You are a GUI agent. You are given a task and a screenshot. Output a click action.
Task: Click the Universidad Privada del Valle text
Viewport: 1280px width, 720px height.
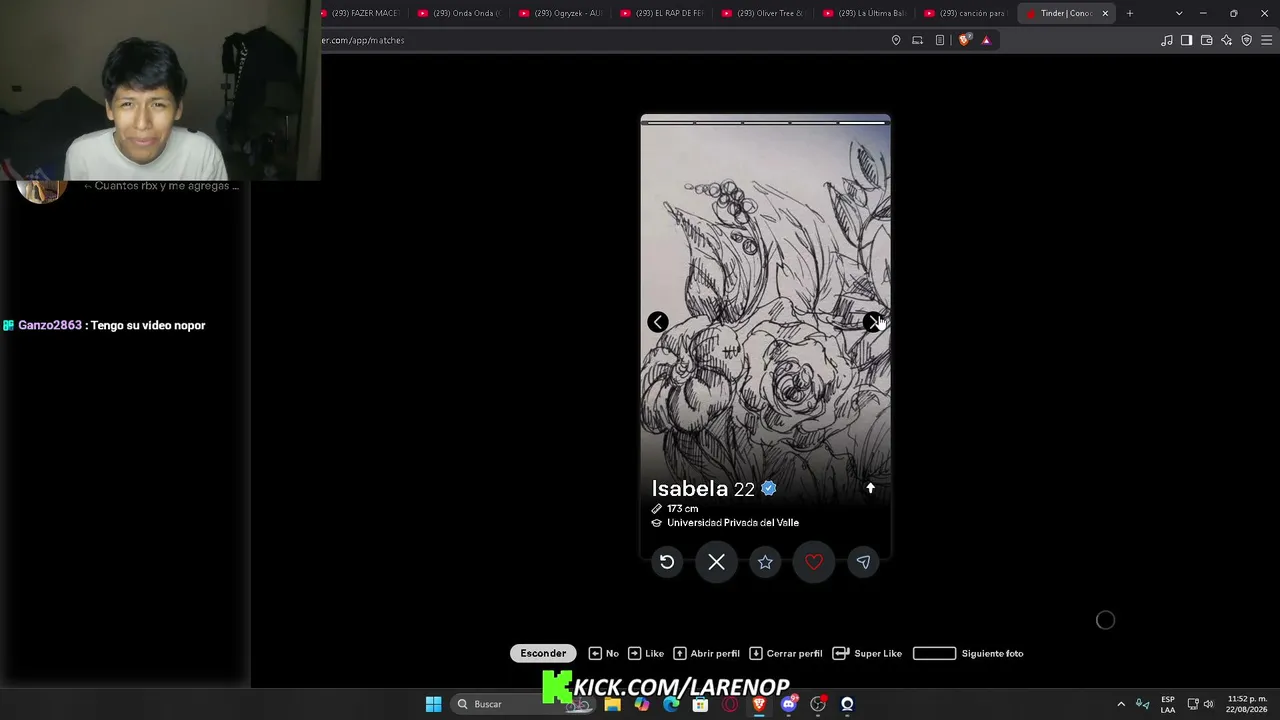[x=733, y=523]
